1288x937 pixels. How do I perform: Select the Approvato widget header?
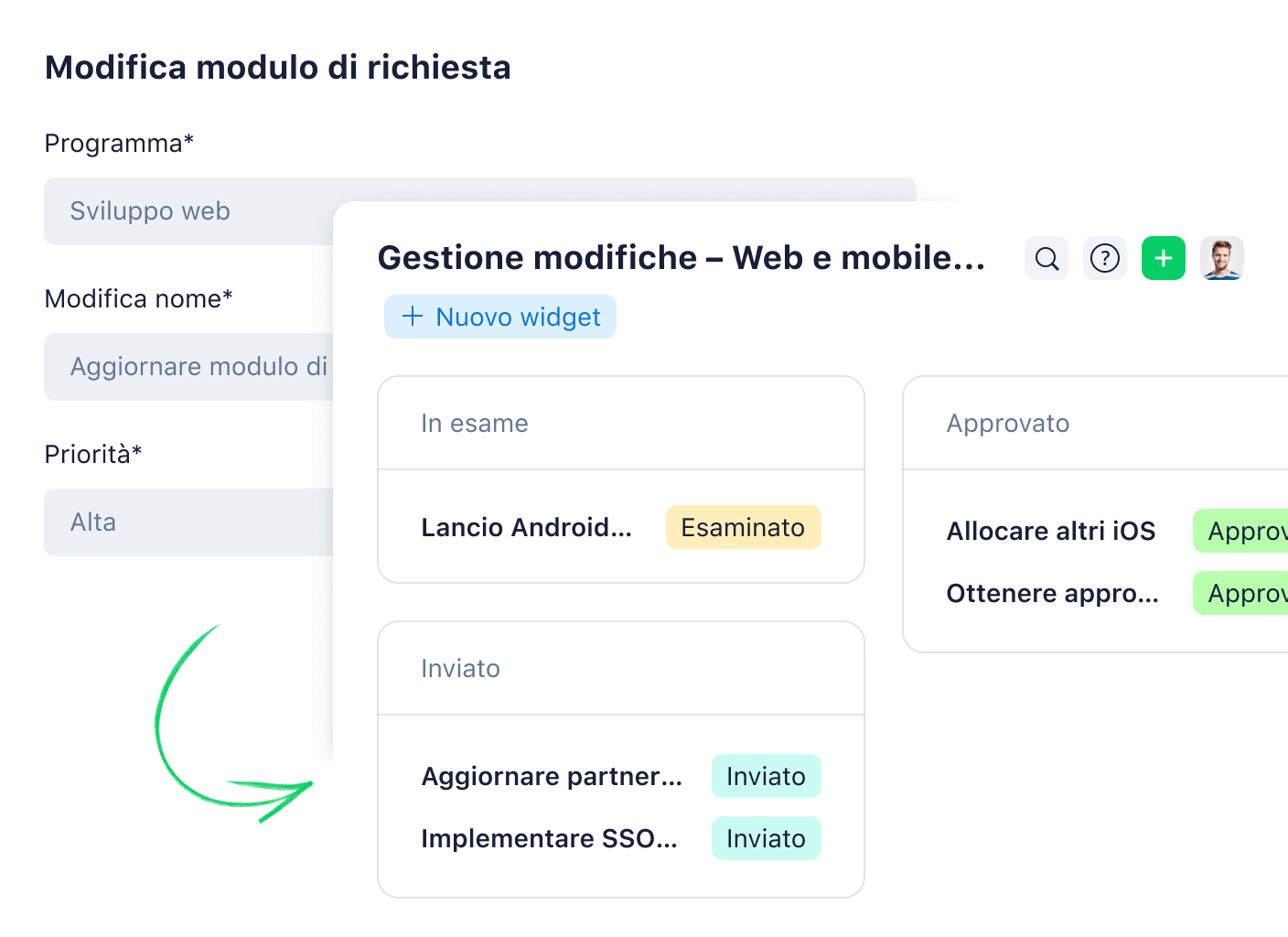1007,424
